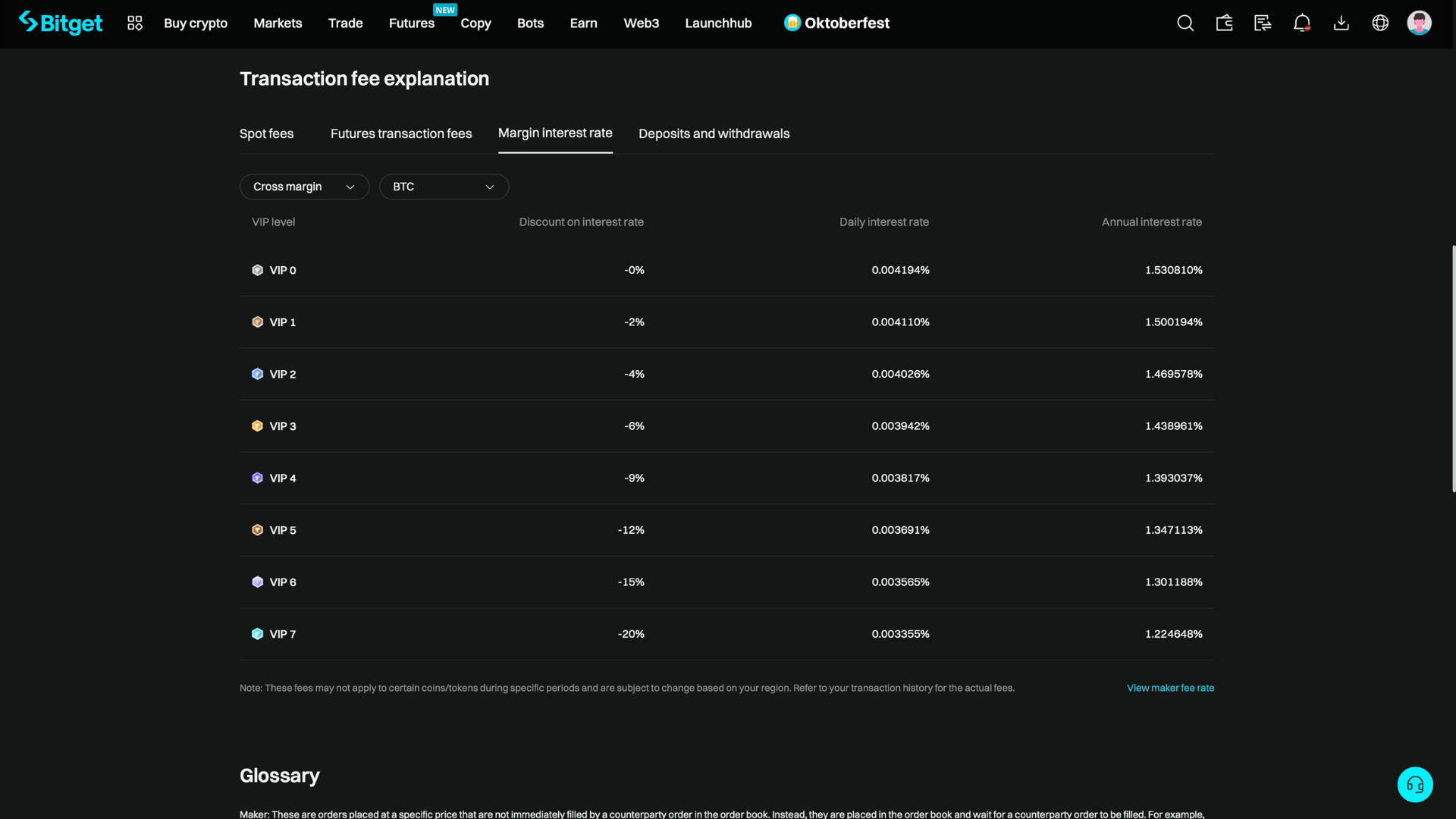Image resolution: width=1456 pixels, height=819 pixels.
Task: Click the grid/dashboard icon
Action: [x=135, y=23]
